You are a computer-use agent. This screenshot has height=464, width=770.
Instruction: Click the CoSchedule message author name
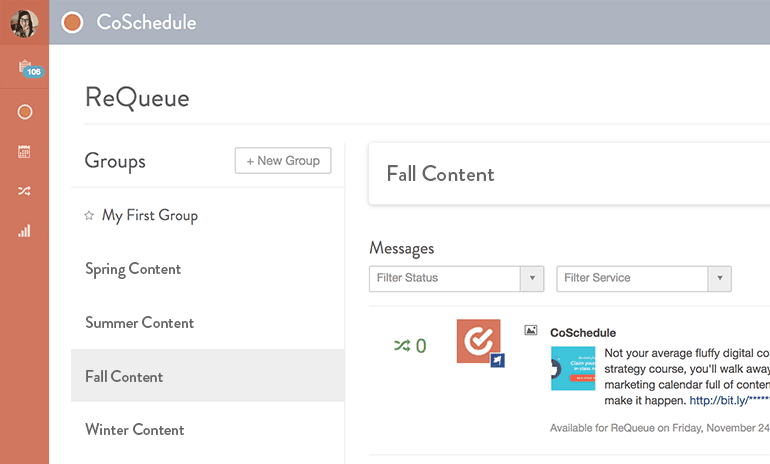point(583,332)
